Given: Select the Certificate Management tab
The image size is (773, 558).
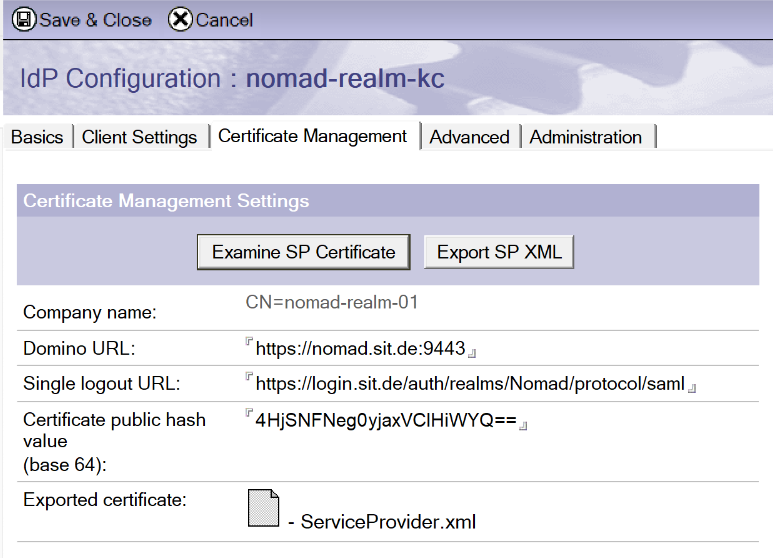Looking at the screenshot, I should [313, 136].
